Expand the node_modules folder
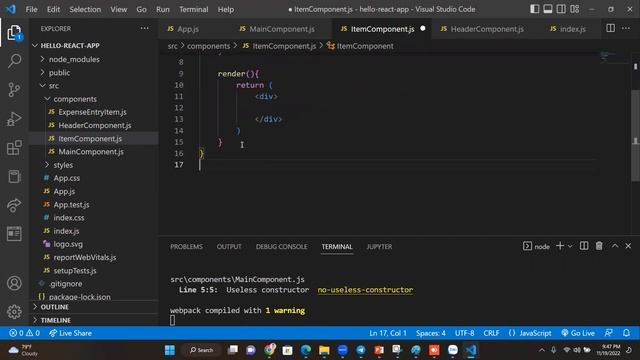 (94, 59)
